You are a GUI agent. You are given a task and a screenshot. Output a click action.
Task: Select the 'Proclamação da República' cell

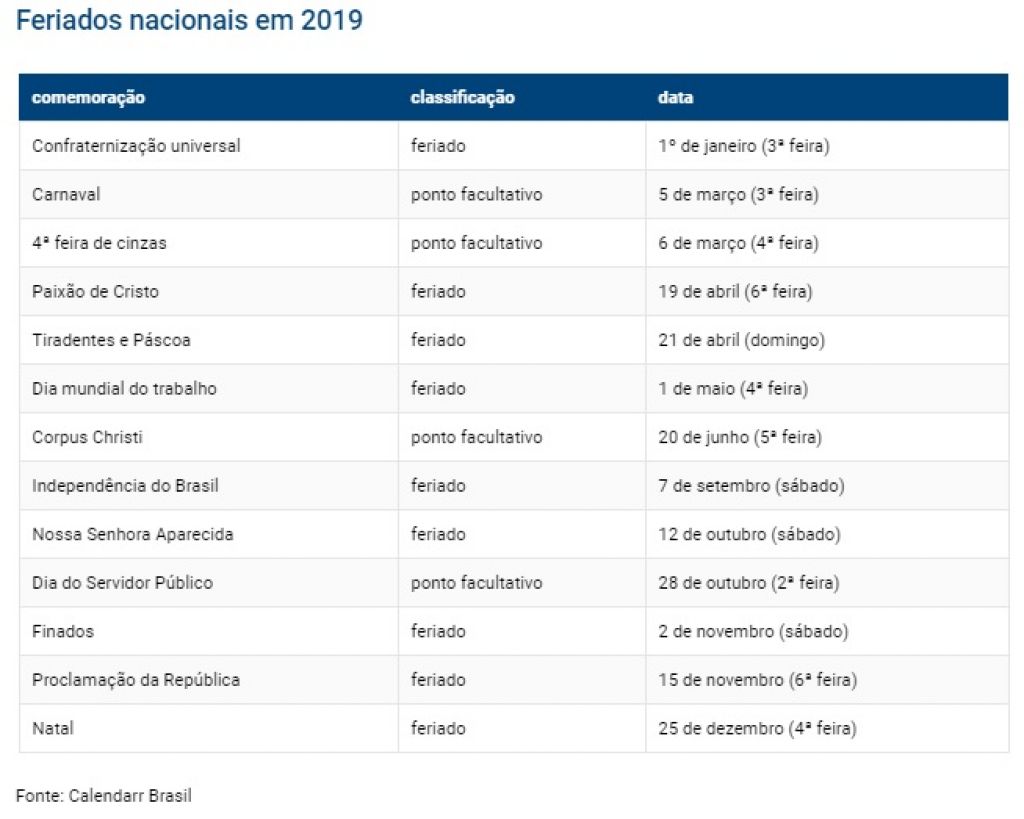pyautogui.click(x=136, y=680)
